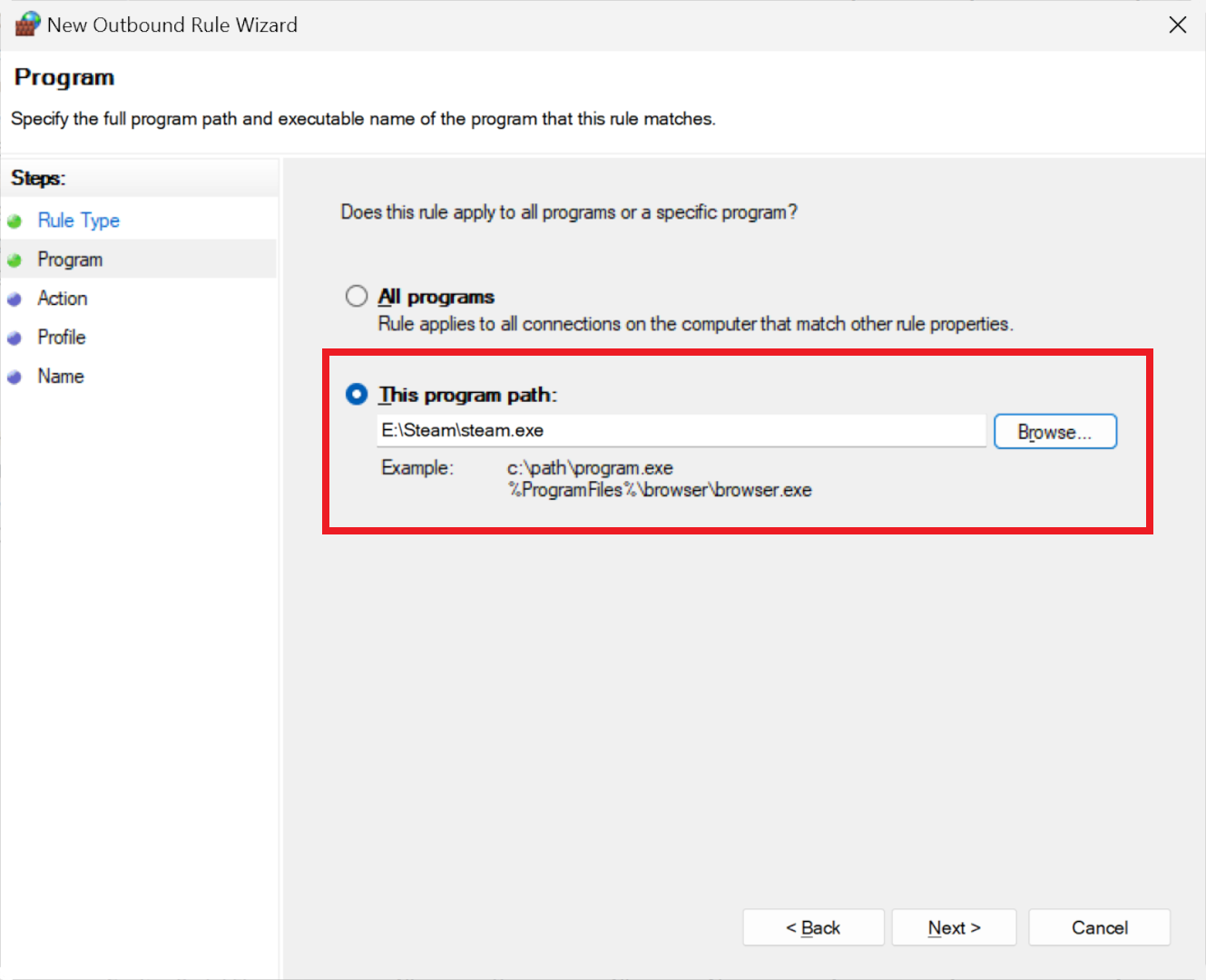Select the Action step in the sidebar

tap(63, 299)
